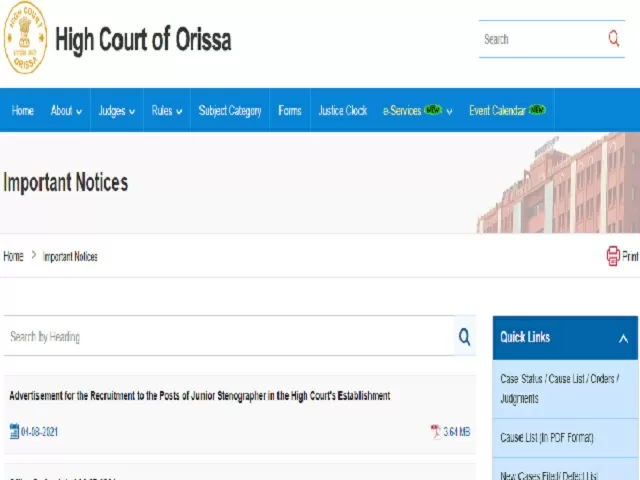Open Case Status / Cause List quick link
Screen dimensions: 640x480
[560, 389]
